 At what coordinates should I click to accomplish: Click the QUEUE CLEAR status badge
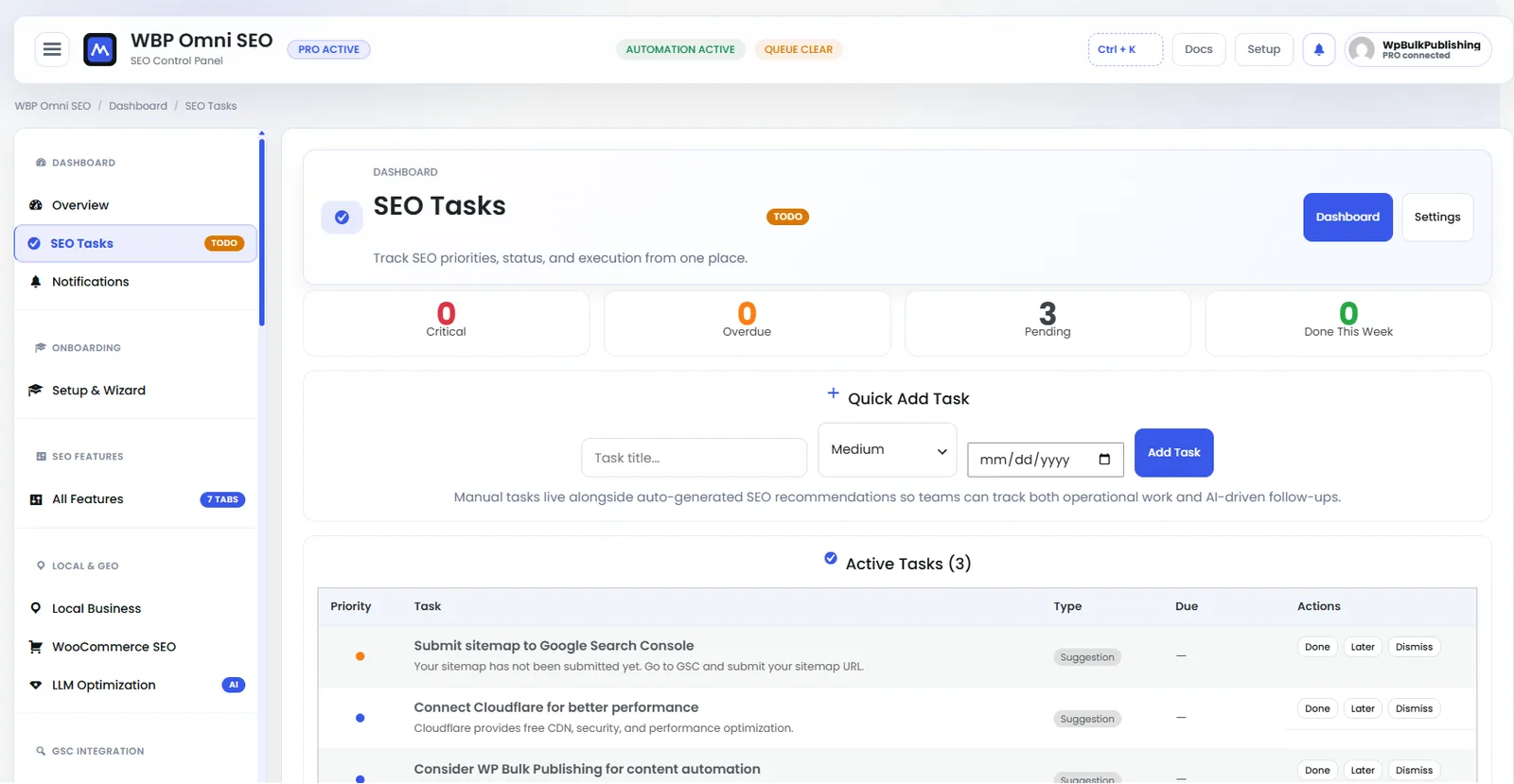(799, 49)
